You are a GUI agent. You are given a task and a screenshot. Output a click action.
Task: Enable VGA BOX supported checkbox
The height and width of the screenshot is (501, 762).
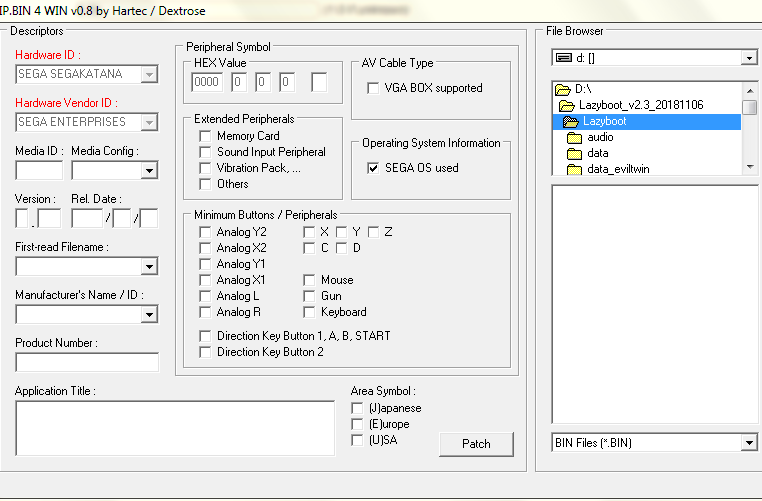tap(373, 88)
